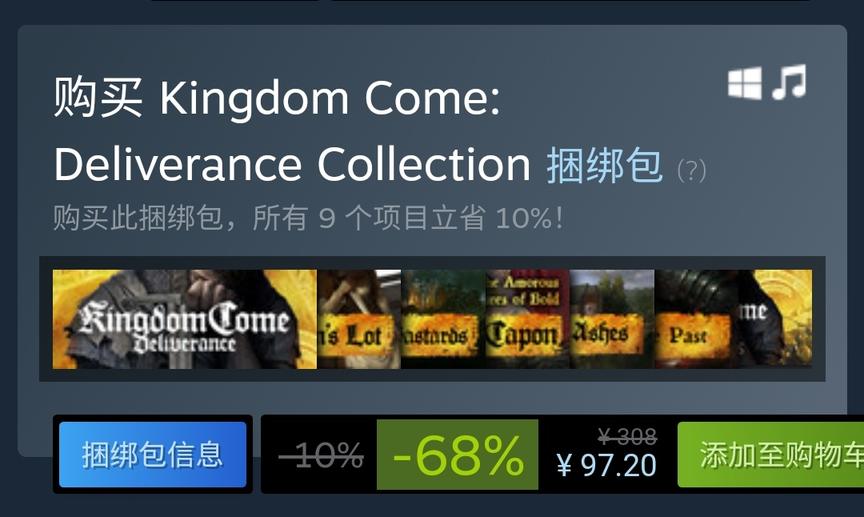Click the music note soundtrack icon
This screenshot has height=517, width=864.
[789, 82]
